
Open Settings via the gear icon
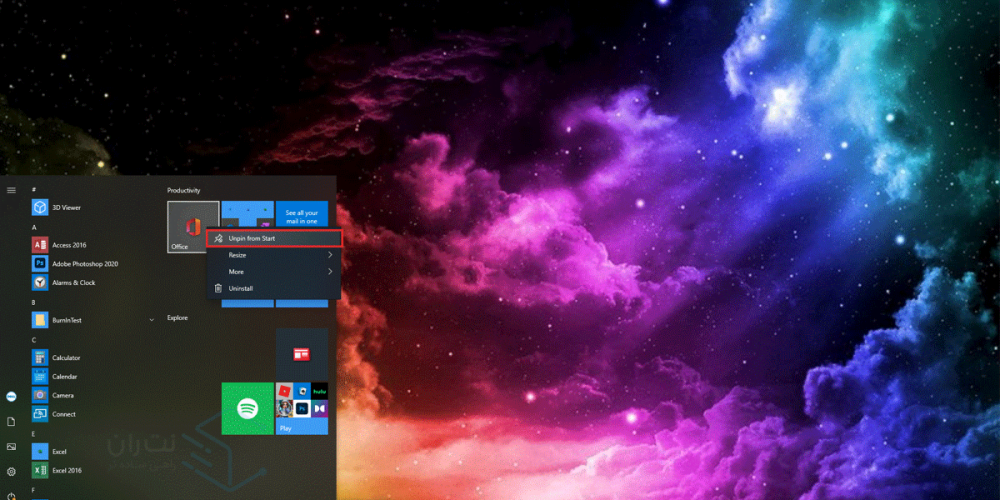point(11,471)
